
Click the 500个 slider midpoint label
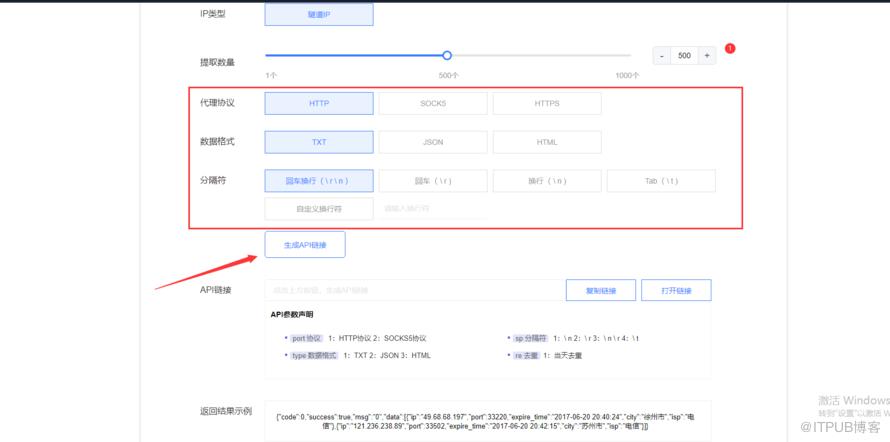point(448,75)
